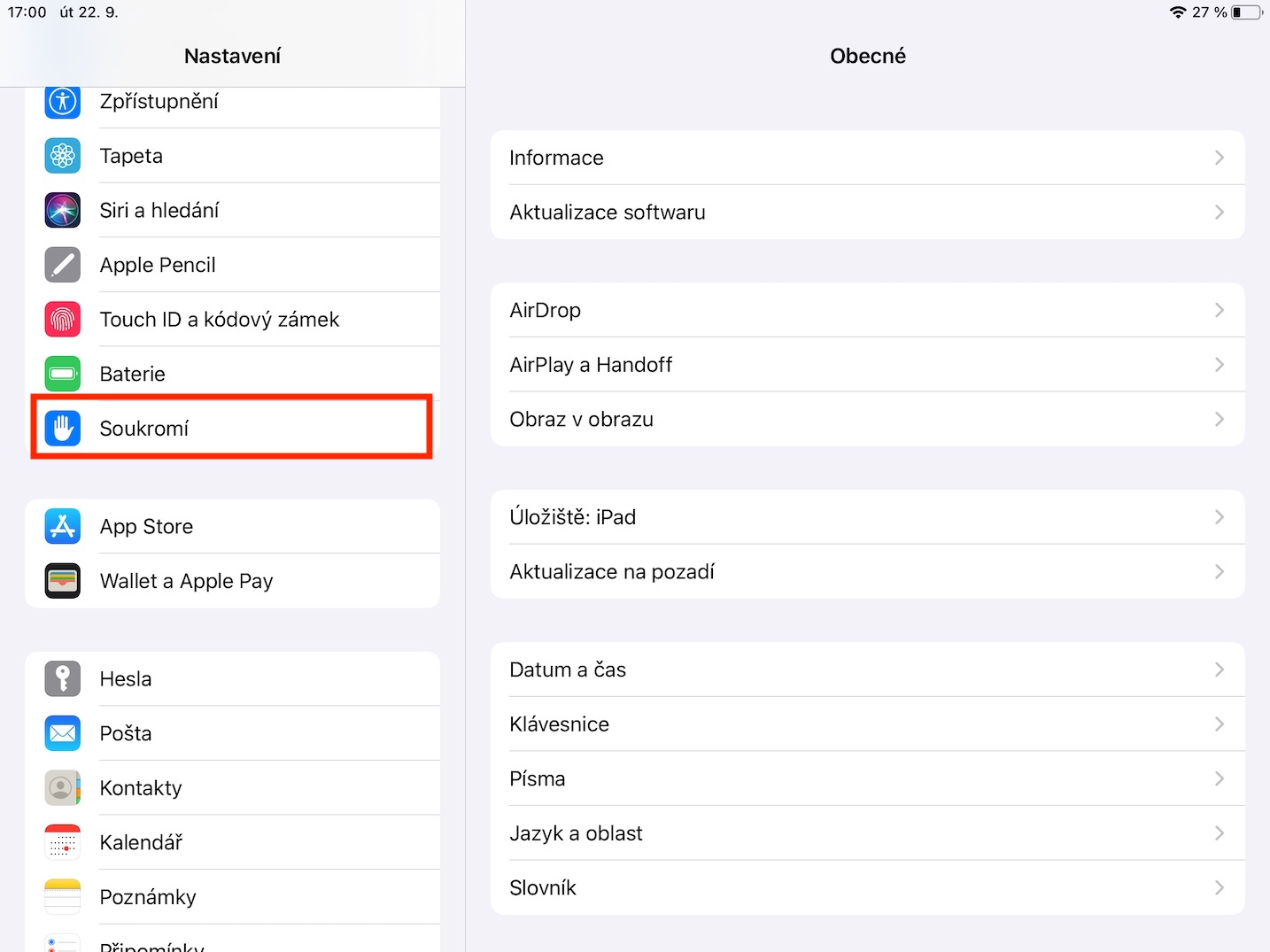This screenshot has height=952, width=1270.
Task: Open chevron next to AirDrop
Action: coord(1220,310)
